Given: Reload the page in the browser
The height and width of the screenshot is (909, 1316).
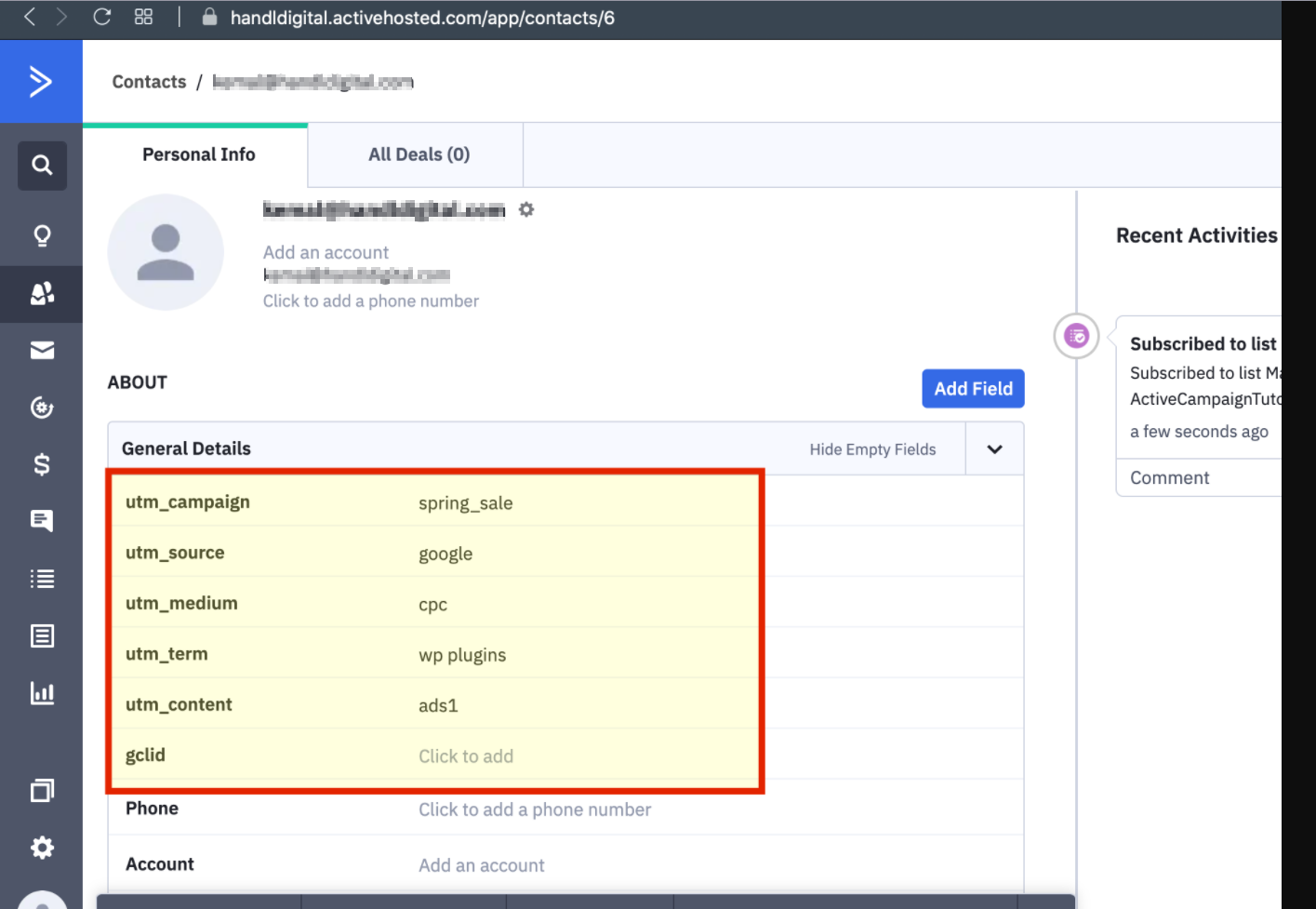Looking at the screenshot, I should tap(102, 17).
